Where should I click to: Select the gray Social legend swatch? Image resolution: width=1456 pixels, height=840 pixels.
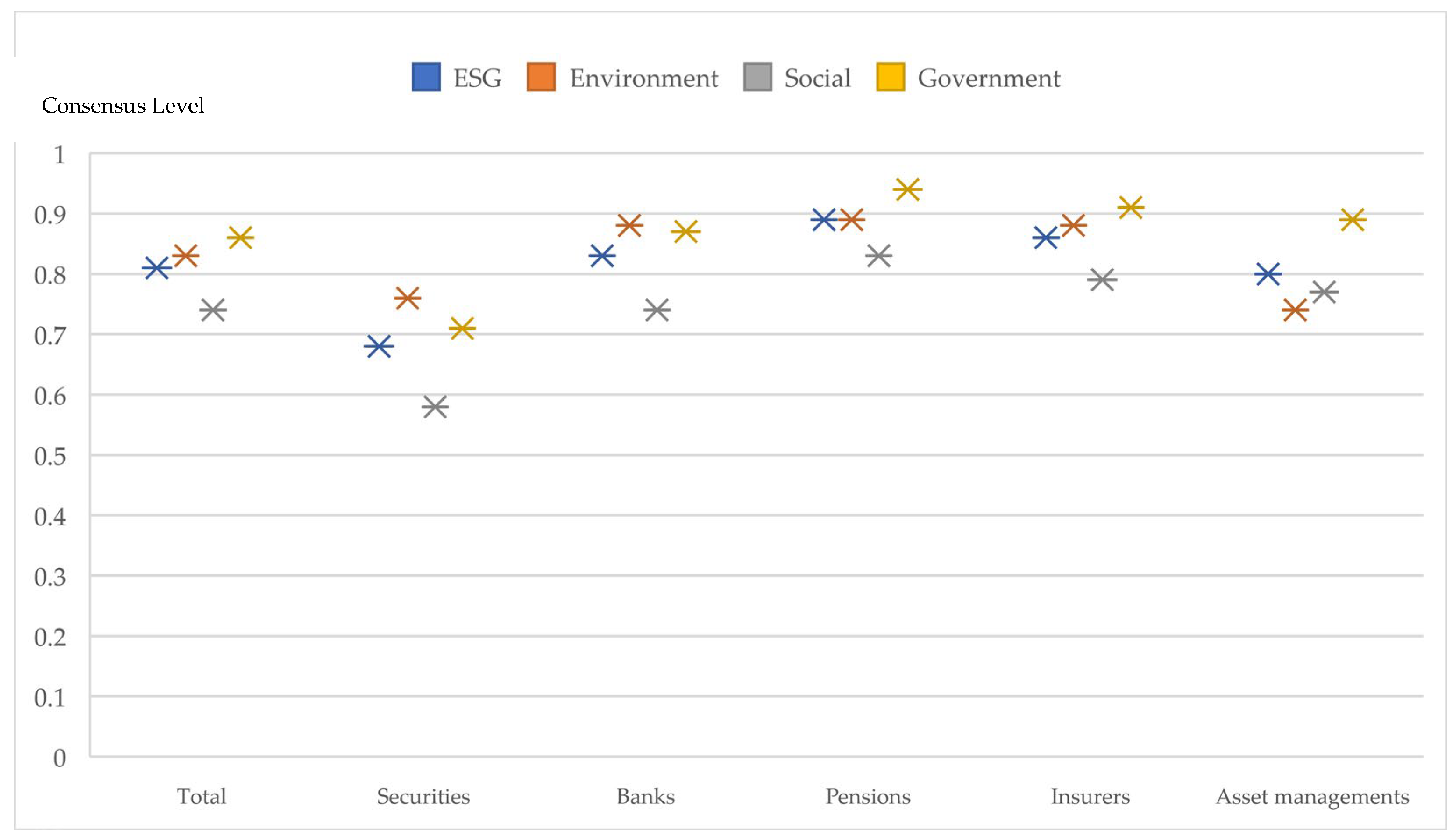(757, 77)
